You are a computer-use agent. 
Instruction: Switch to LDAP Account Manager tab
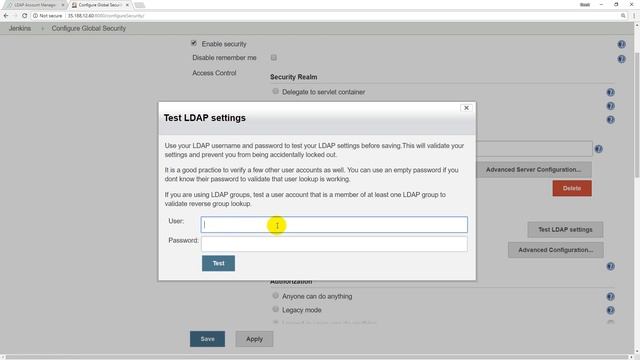click(x=35, y=5)
